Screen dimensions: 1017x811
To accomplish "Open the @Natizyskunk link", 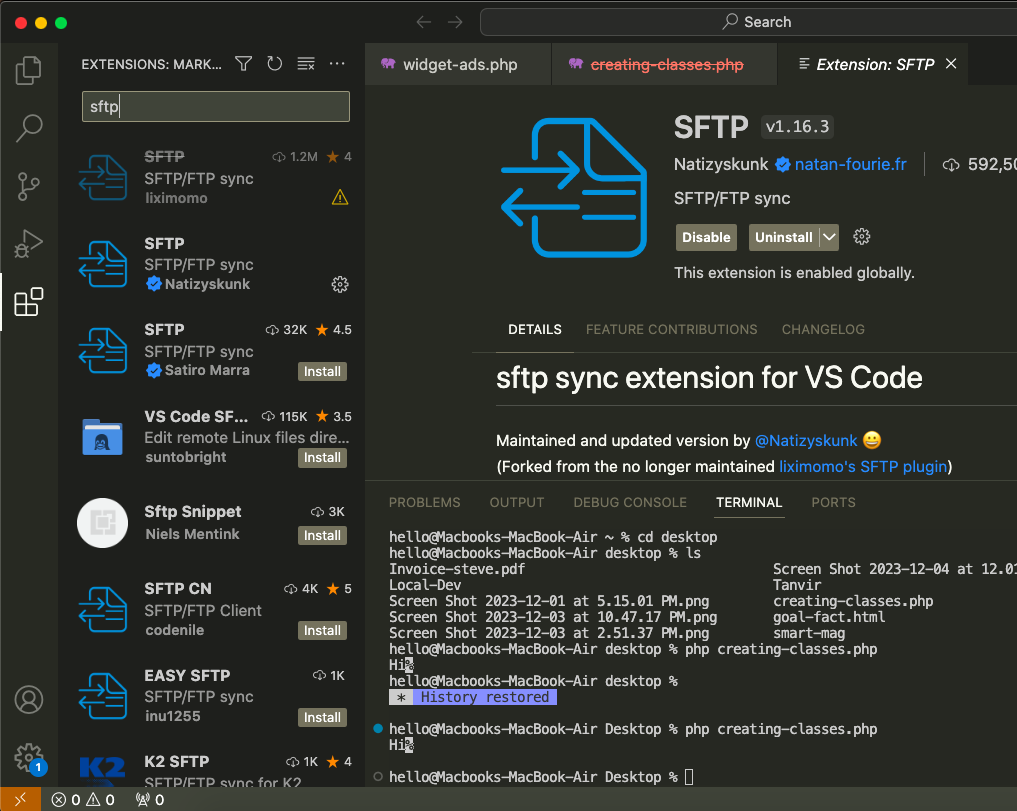I will click(x=806, y=441).
